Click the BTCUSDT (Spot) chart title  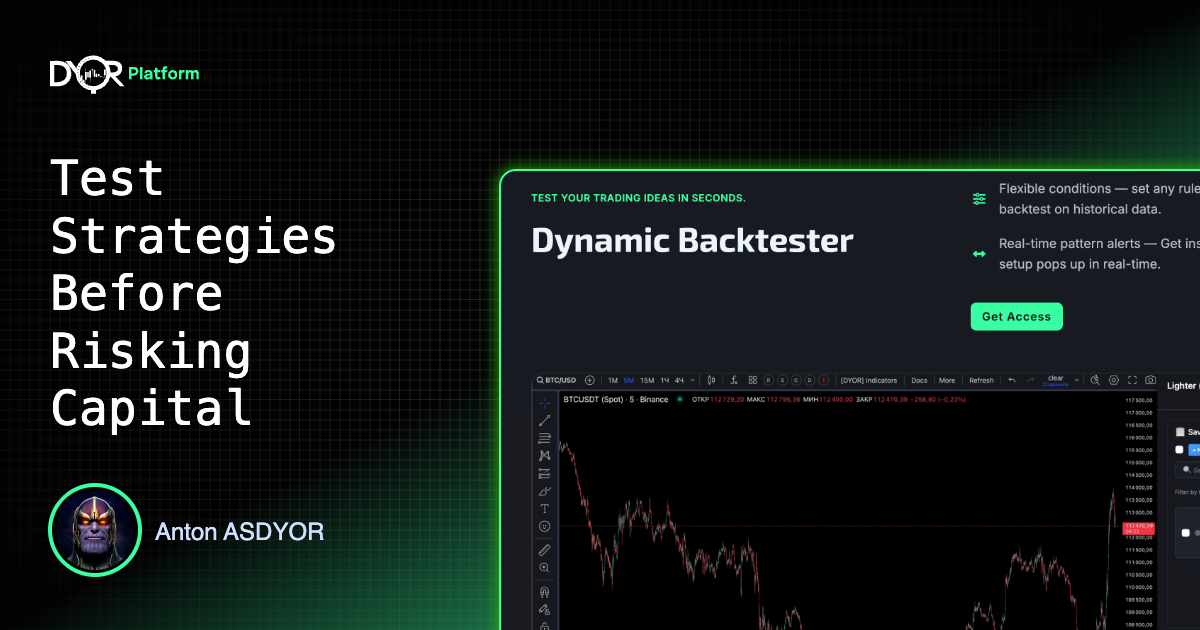(615, 399)
